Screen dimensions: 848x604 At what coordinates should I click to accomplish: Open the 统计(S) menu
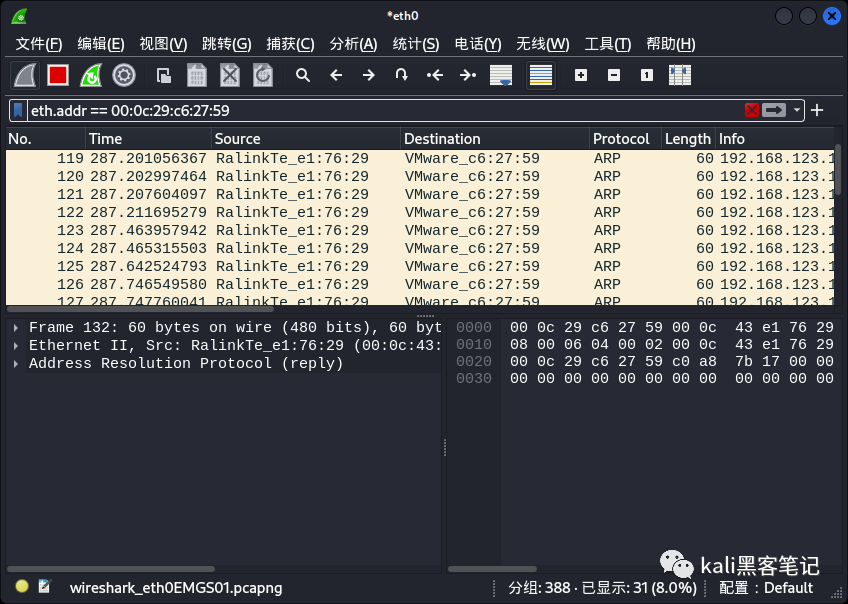tap(416, 44)
